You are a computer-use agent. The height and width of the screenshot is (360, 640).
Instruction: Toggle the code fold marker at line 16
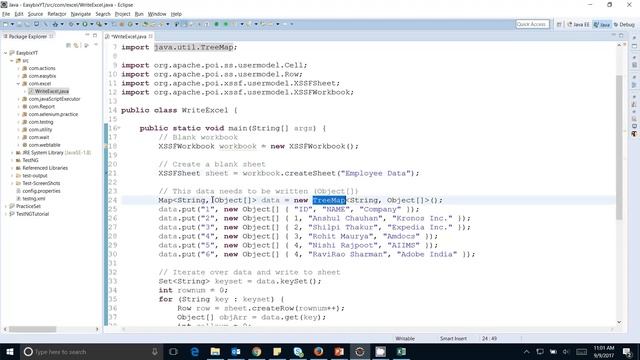click(119, 128)
